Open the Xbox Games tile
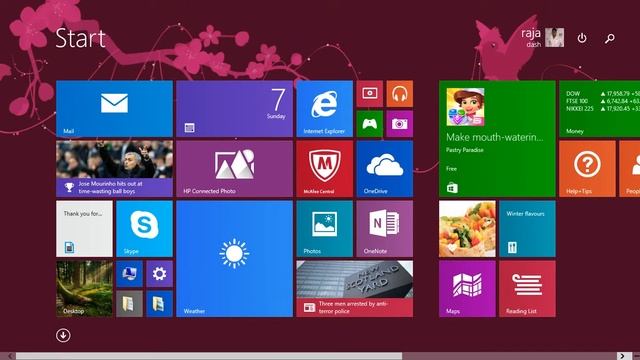This screenshot has height=360, width=640. 370,124
